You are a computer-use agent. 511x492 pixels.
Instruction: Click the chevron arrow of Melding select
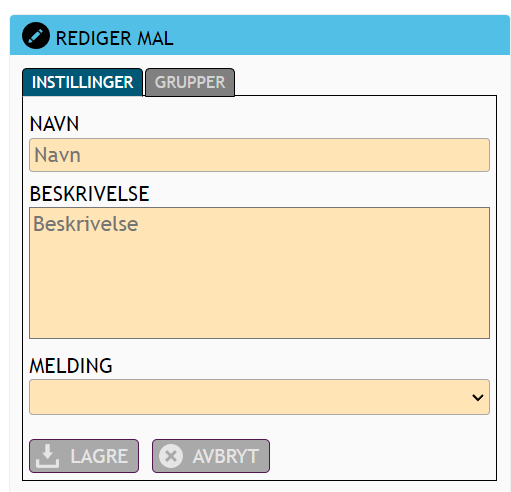pos(478,397)
